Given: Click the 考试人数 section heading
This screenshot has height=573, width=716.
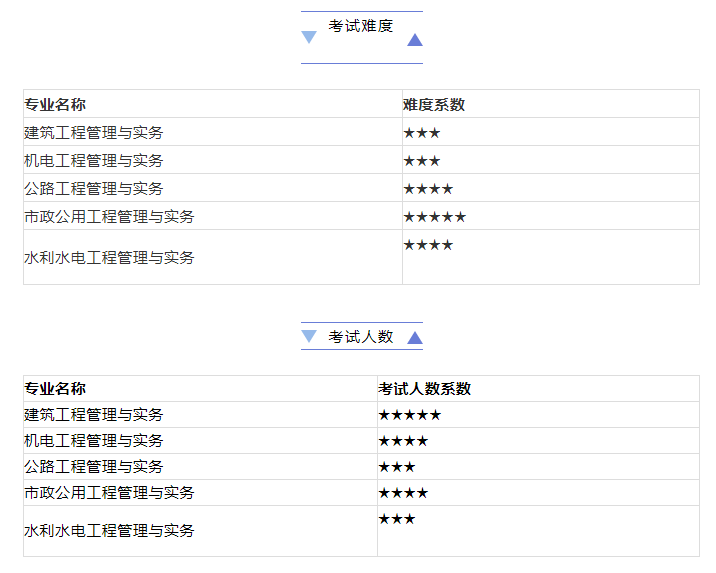Looking at the screenshot, I should (360, 337).
